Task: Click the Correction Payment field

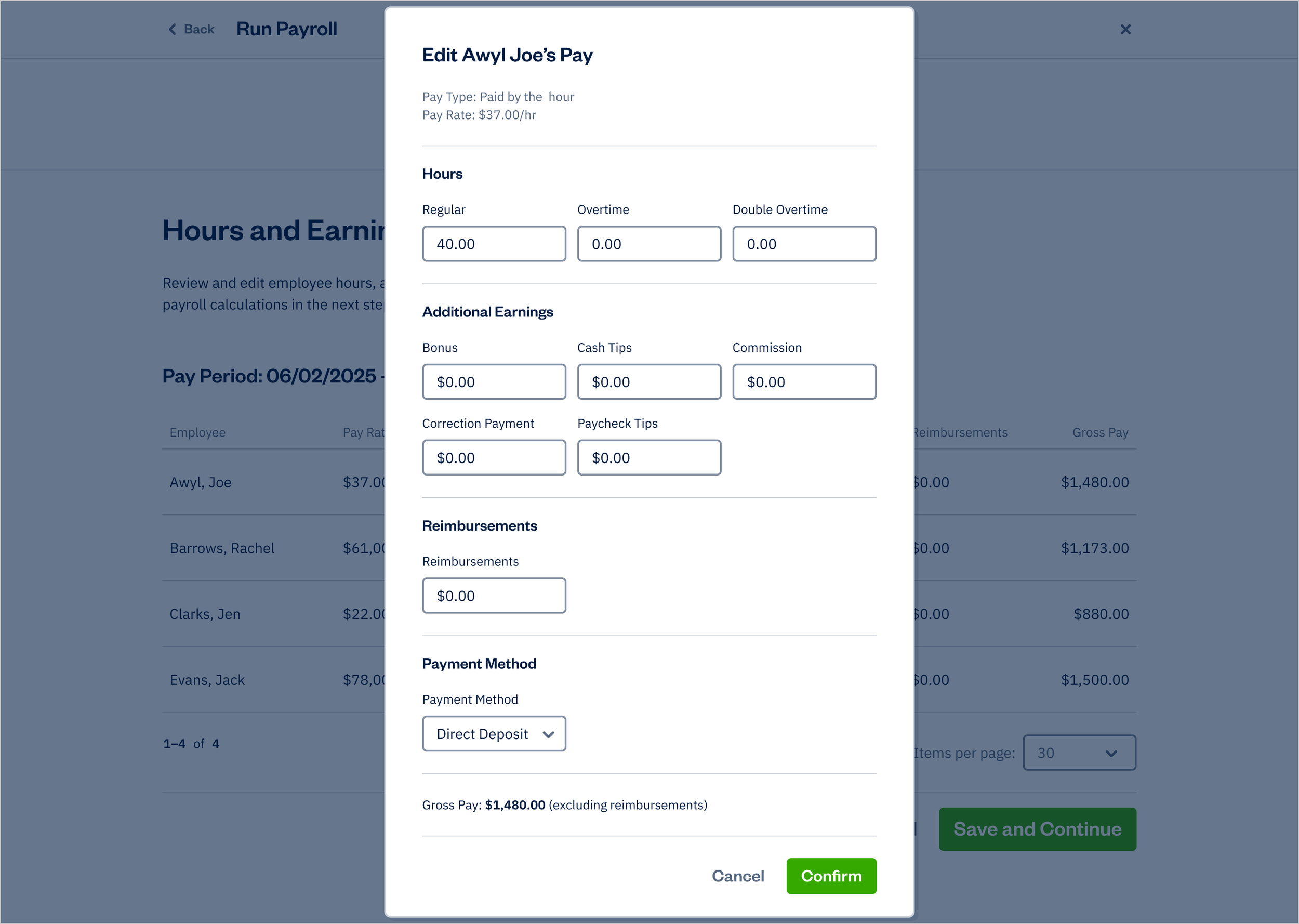Action: [x=494, y=457]
